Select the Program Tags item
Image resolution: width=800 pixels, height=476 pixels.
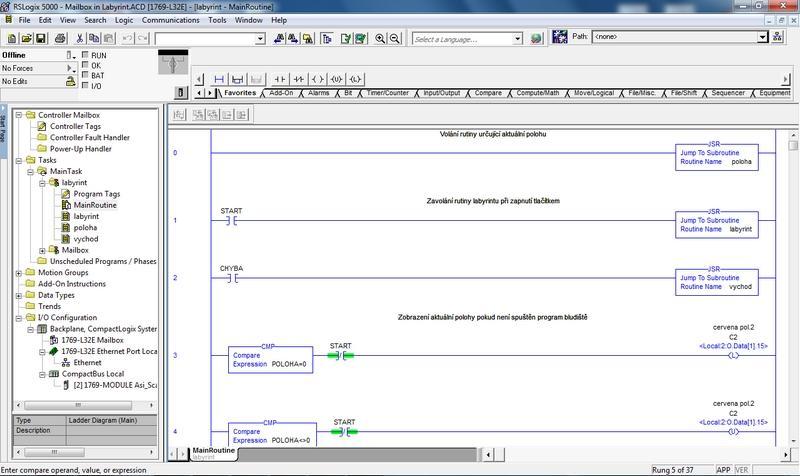(x=96, y=194)
